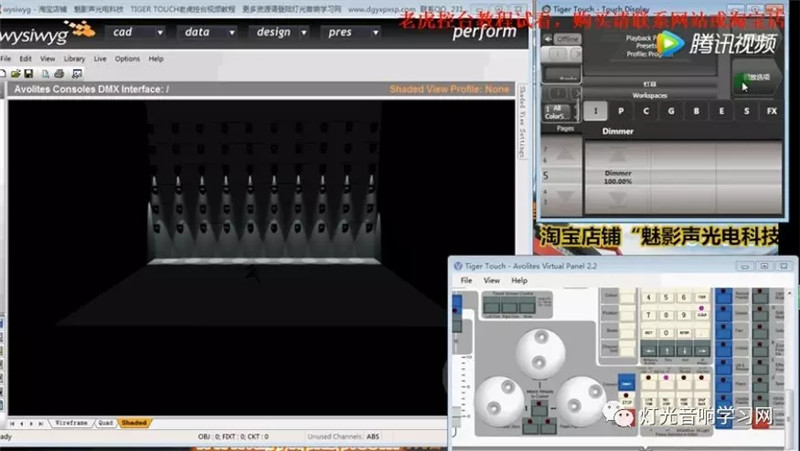Select the S attribute bank button
Viewport: 800px width, 451px height.
(x=746, y=111)
